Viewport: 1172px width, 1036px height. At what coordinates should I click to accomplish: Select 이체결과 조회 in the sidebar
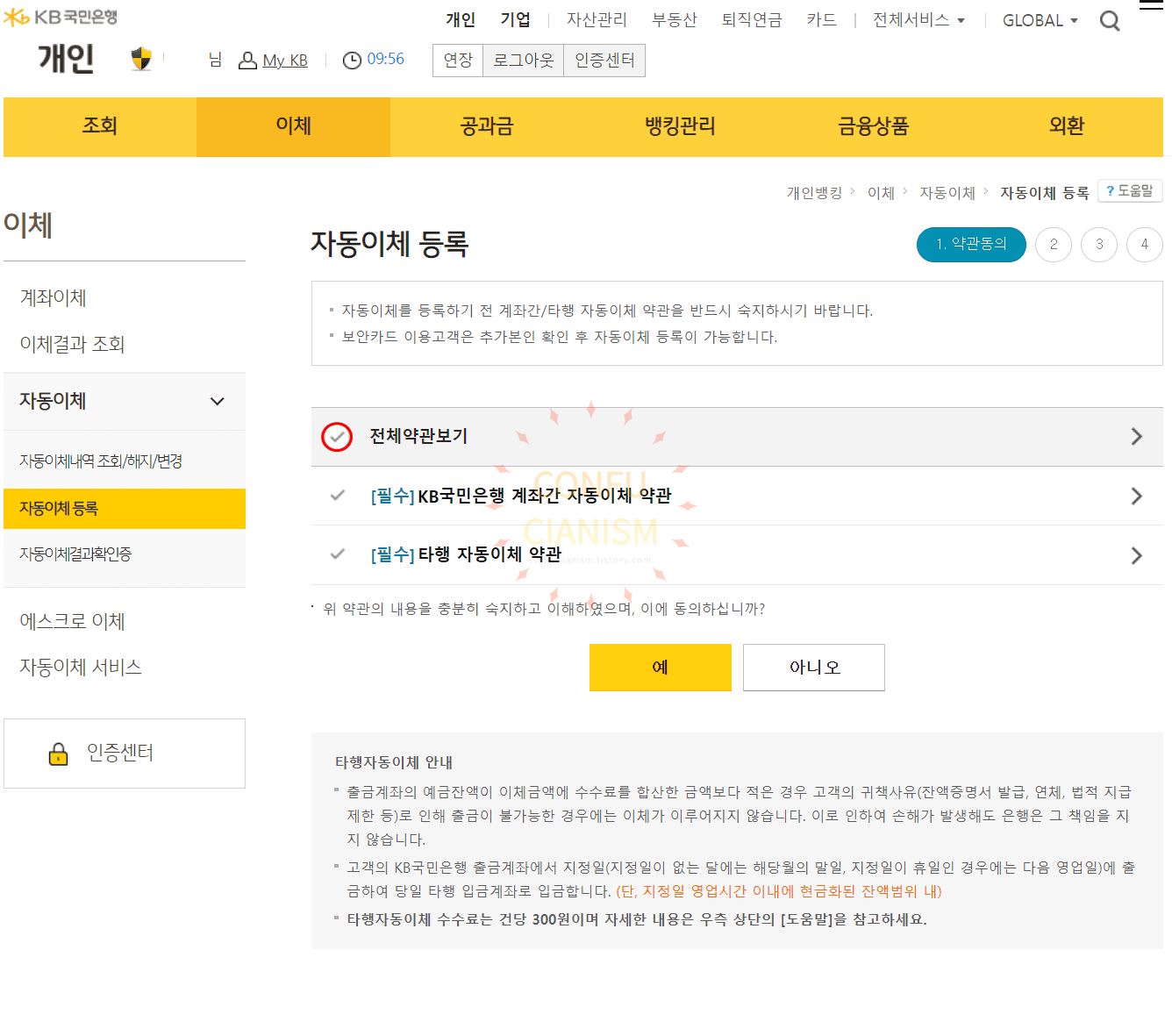[73, 344]
